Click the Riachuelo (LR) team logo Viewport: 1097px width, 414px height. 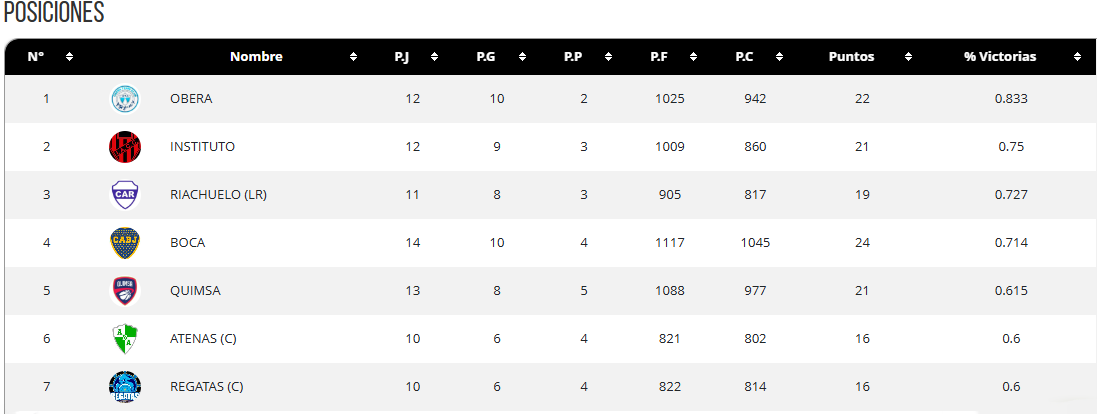[125, 195]
